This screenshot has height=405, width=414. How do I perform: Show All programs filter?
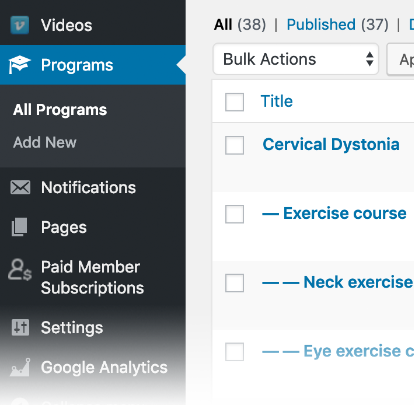[223, 25]
